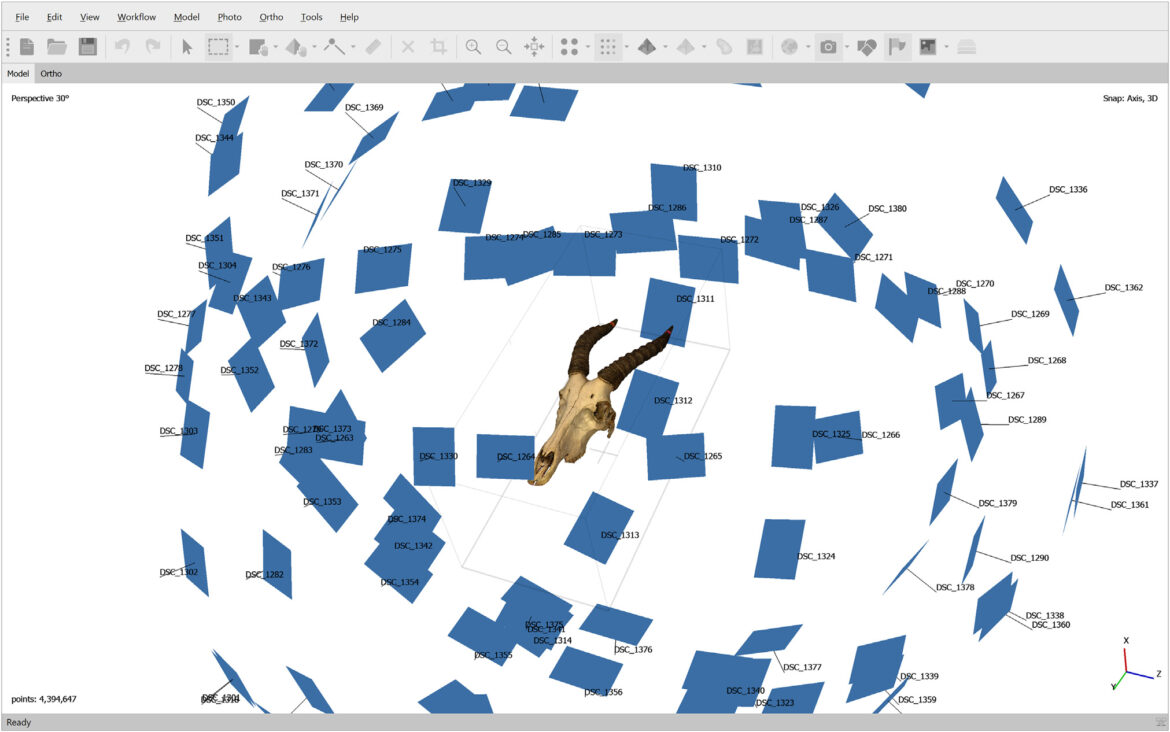This screenshot has width=1170, height=732.
Task: Click the Zoom Out magnifier
Action: pyautogui.click(x=504, y=47)
